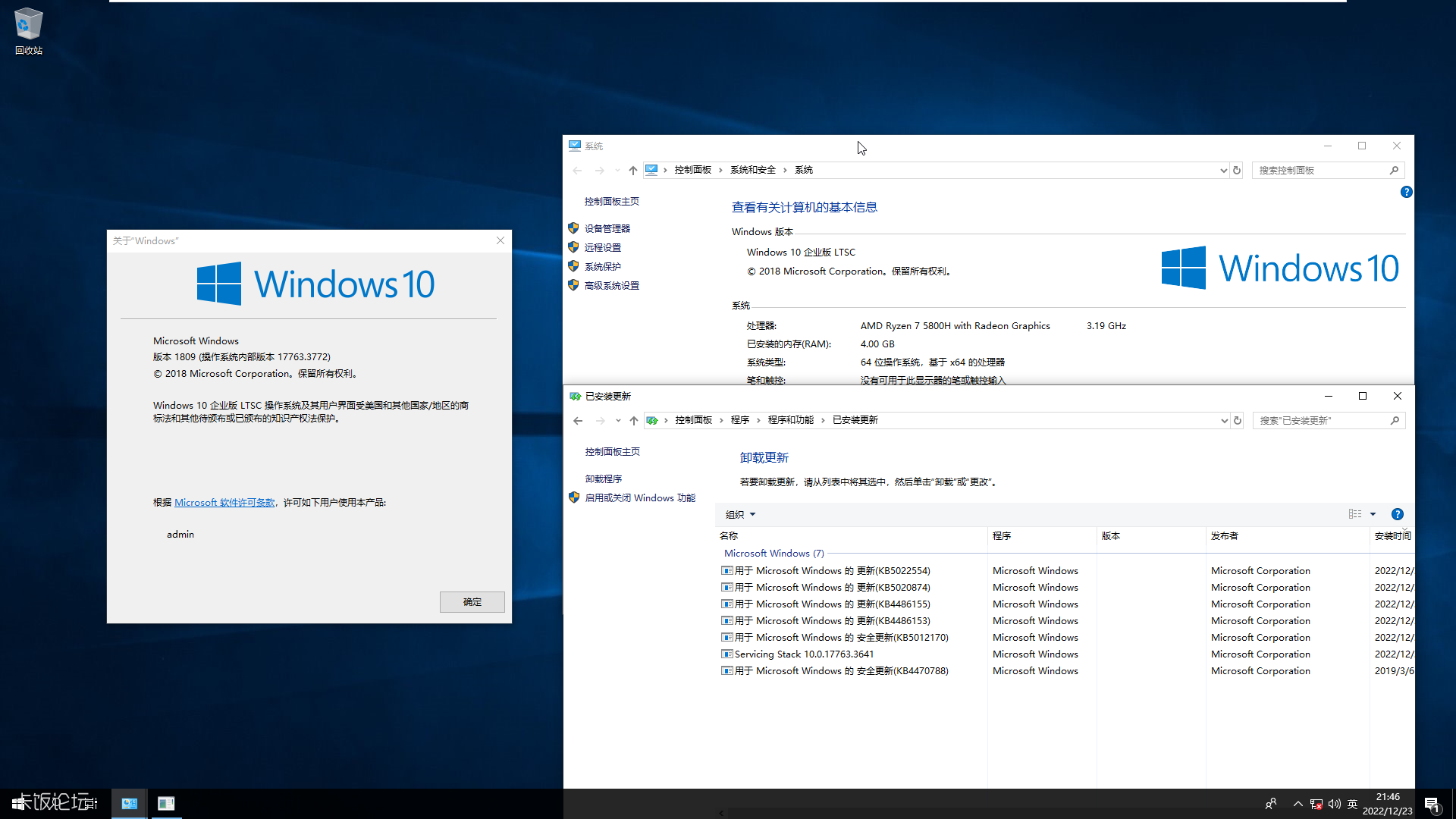Sort updates by Program column
The height and width of the screenshot is (819, 1456).
click(x=1042, y=536)
